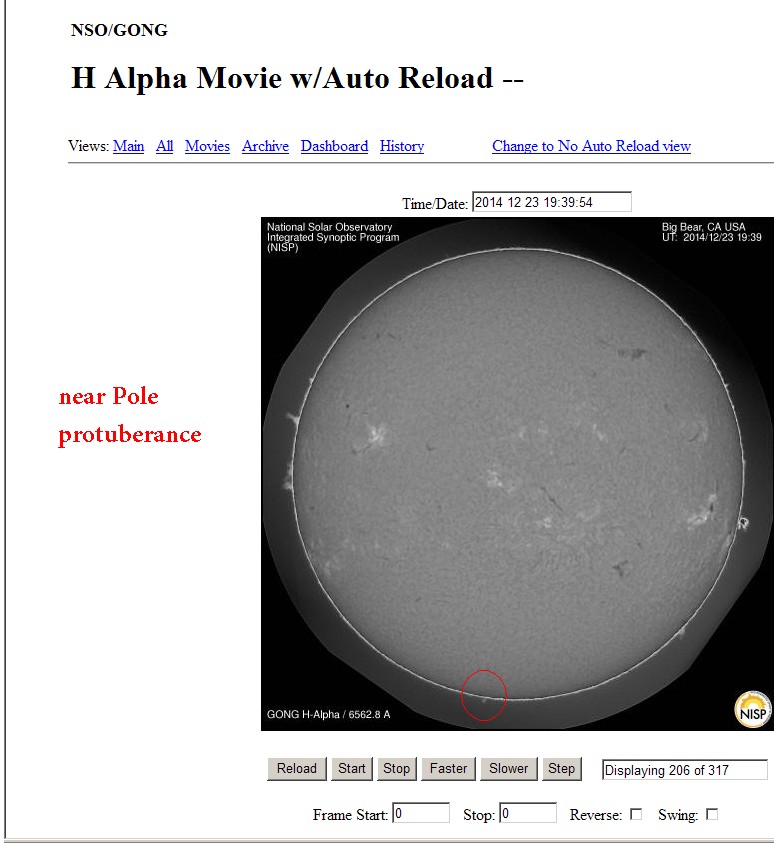
Task: Stop the movie playback
Action: tap(396, 768)
